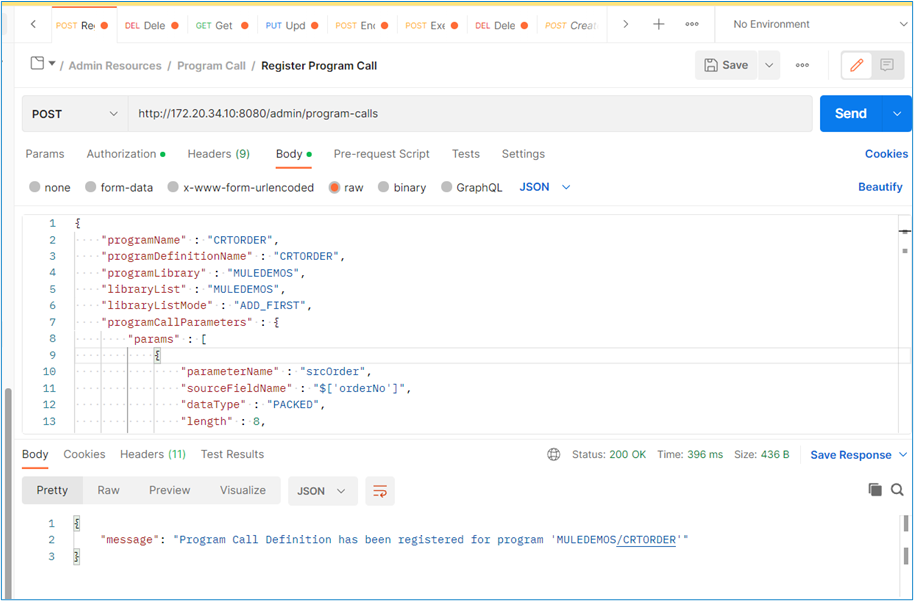The height and width of the screenshot is (601, 914).
Task: Switch to the POST Re request tab
Action: click(82, 25)
